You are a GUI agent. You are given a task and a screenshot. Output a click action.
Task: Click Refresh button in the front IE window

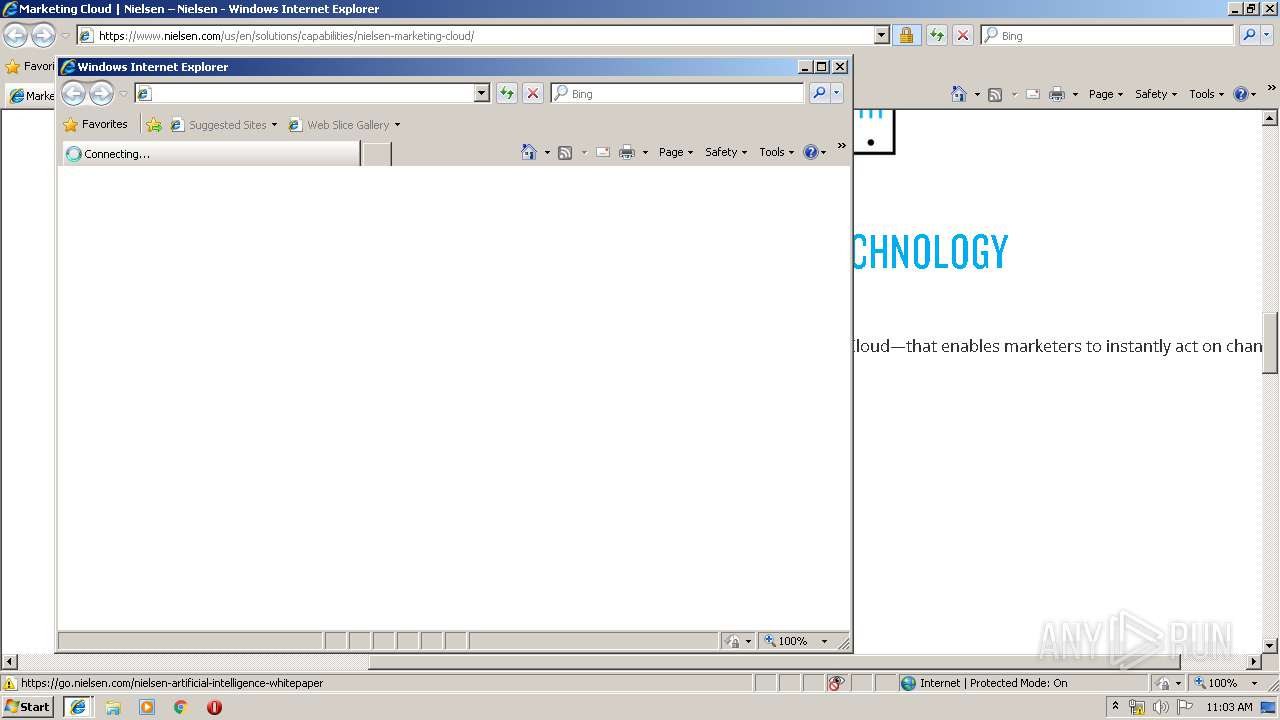pos(507,93)
